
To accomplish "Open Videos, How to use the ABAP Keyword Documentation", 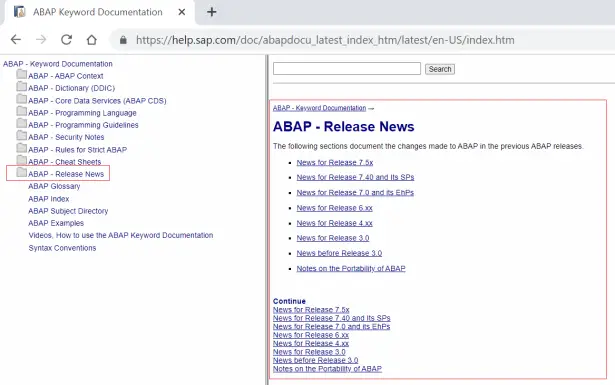I will (x=121, y=235).
